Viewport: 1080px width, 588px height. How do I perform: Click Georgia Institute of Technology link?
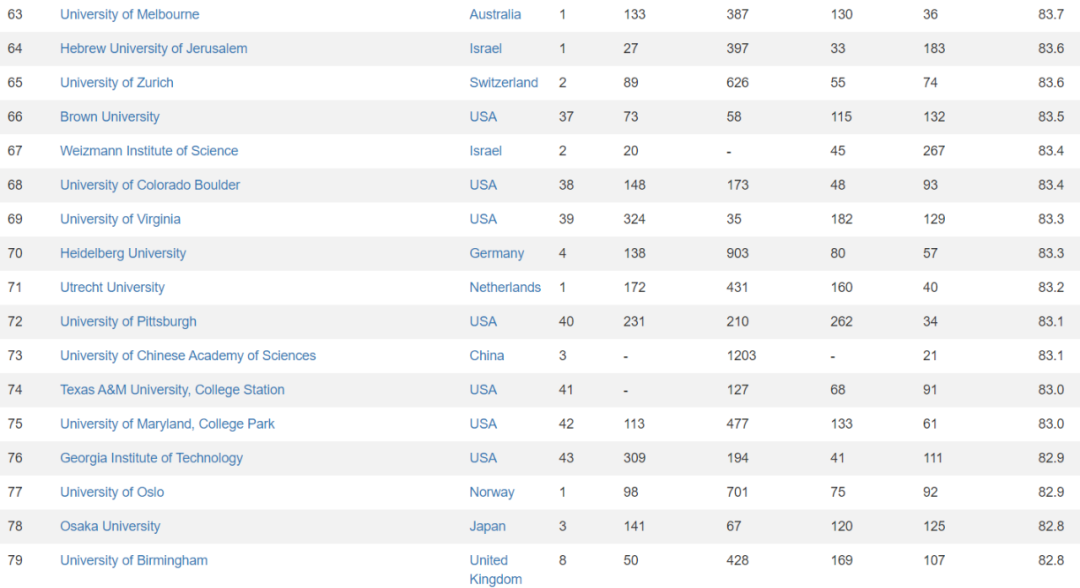(152, 458)
